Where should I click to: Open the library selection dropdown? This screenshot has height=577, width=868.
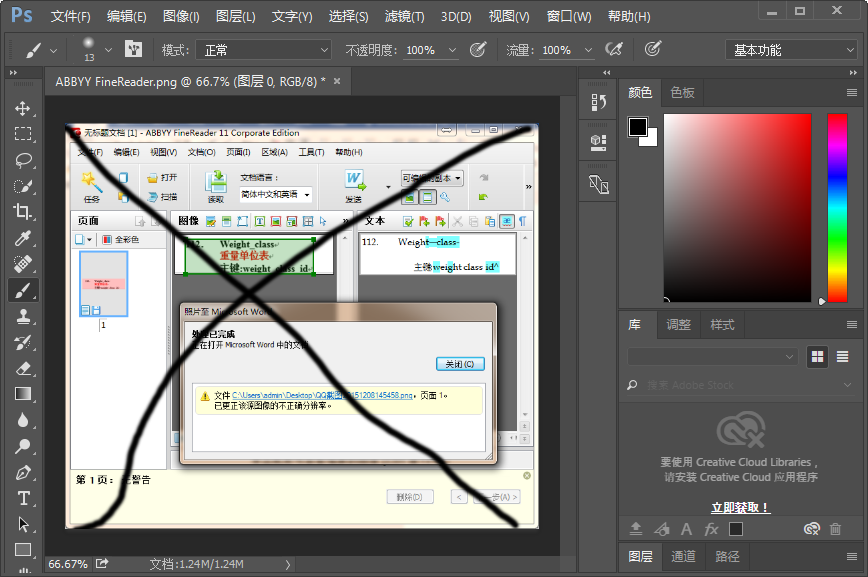712,357
